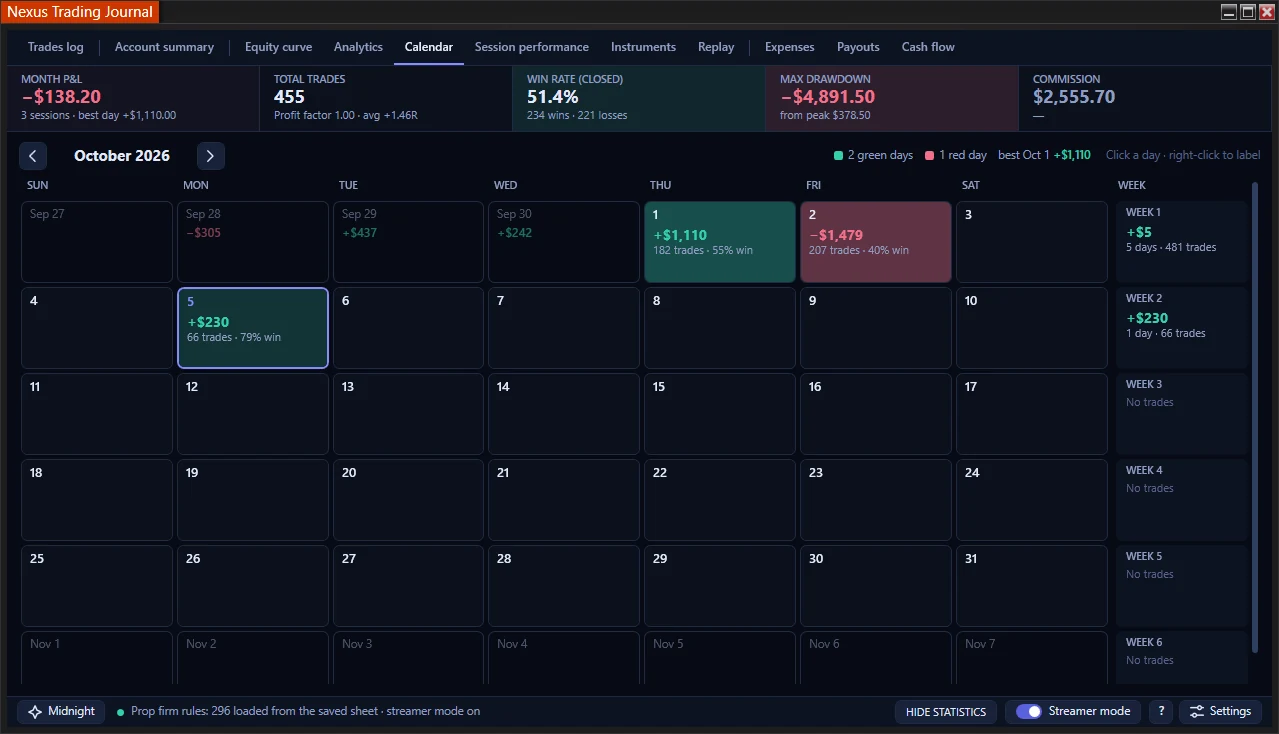Switch to the Cash flow tab
The height and width of the screenshot is (734, 1279).
(928, 47)
